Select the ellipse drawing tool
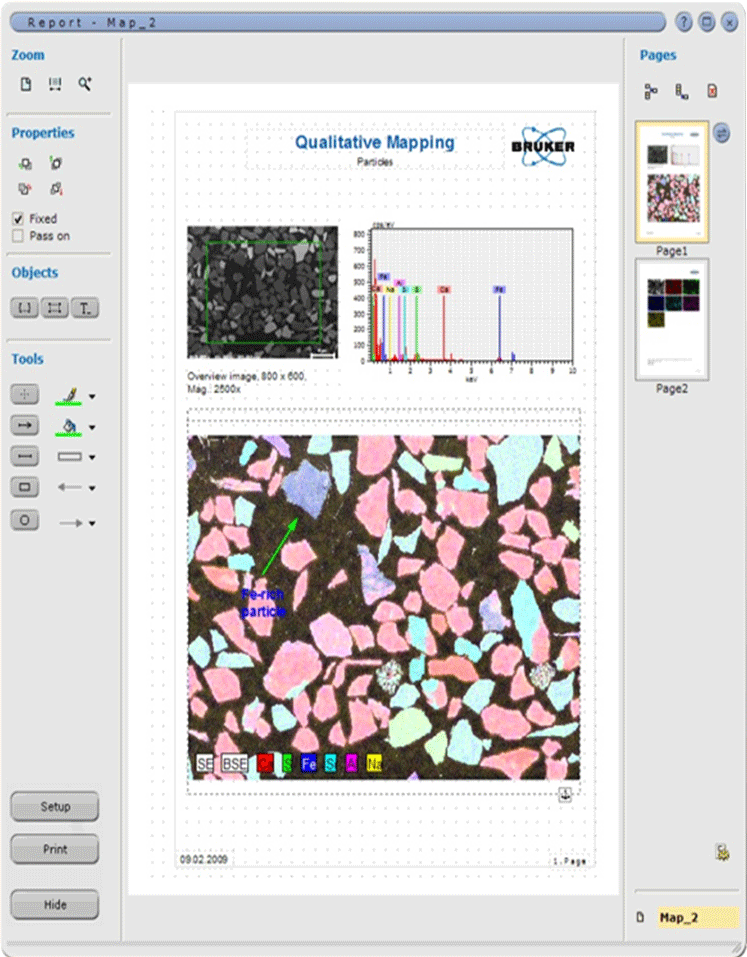747x957 pixels. pos(24,520)
